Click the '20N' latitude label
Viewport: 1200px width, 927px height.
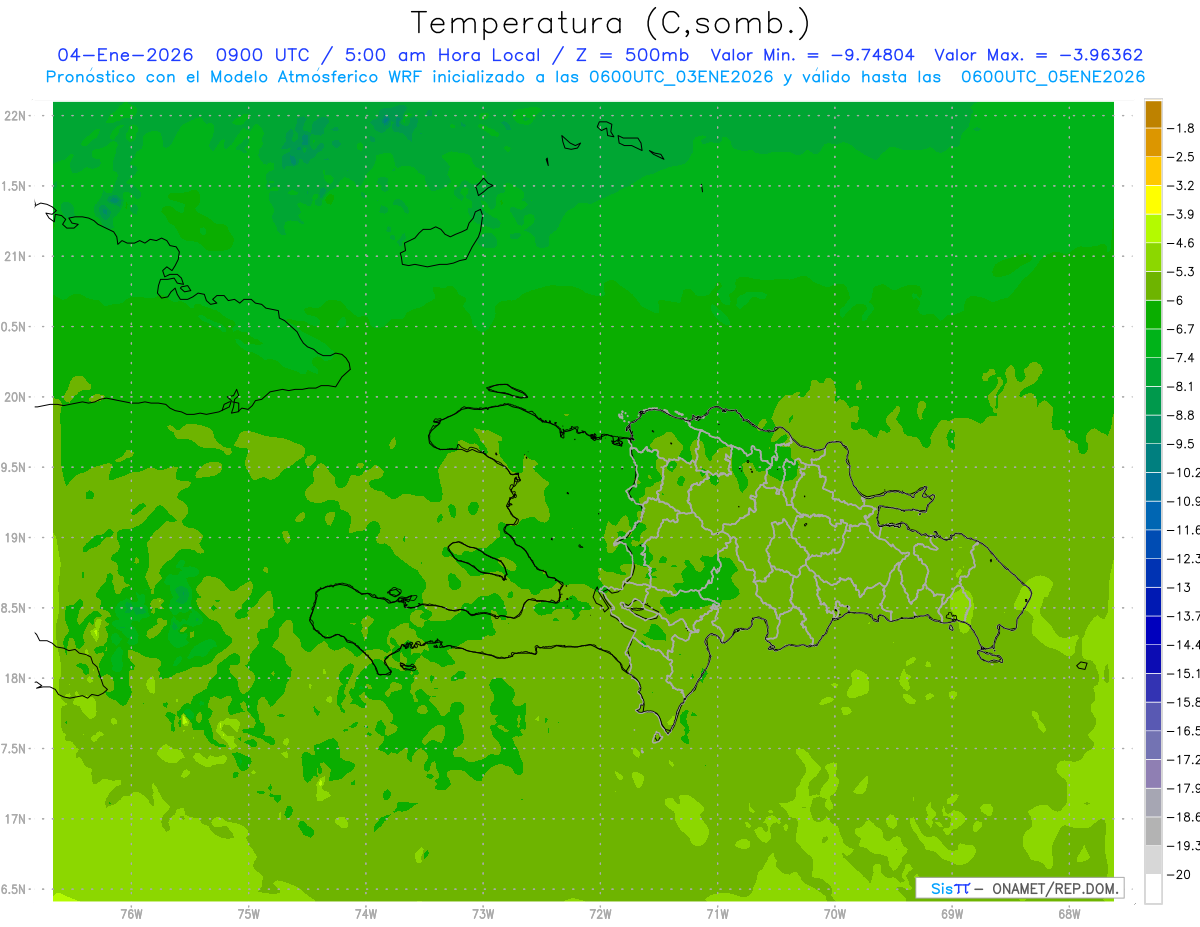tap(15, 397)
